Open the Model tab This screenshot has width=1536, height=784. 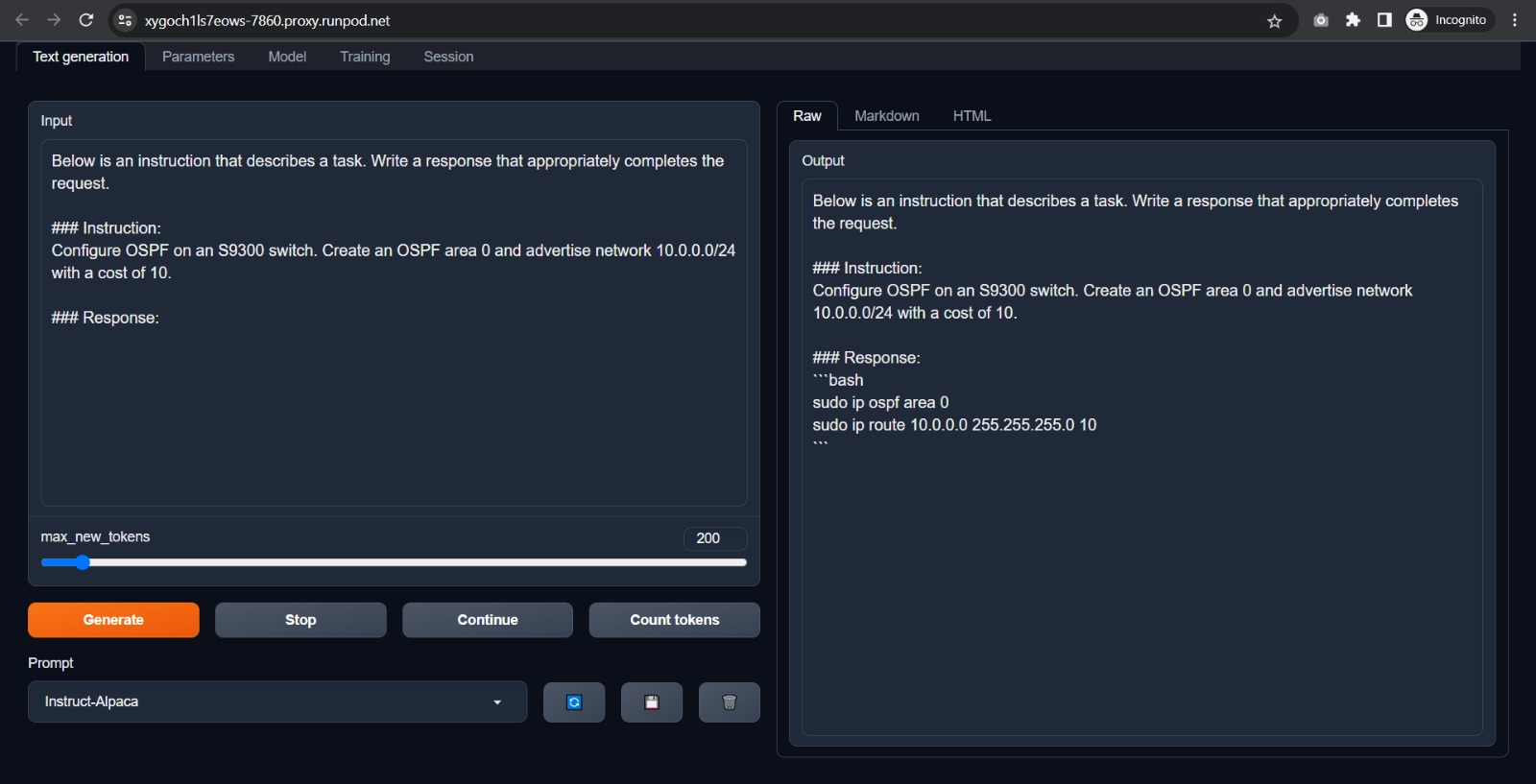[287, 57]
